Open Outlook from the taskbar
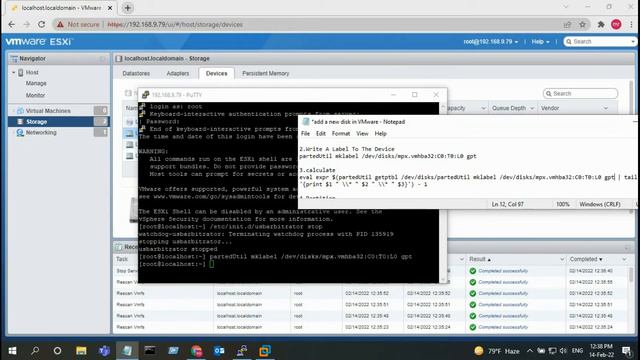This screenshot has height=360, width=640. (x=219, y=351)
